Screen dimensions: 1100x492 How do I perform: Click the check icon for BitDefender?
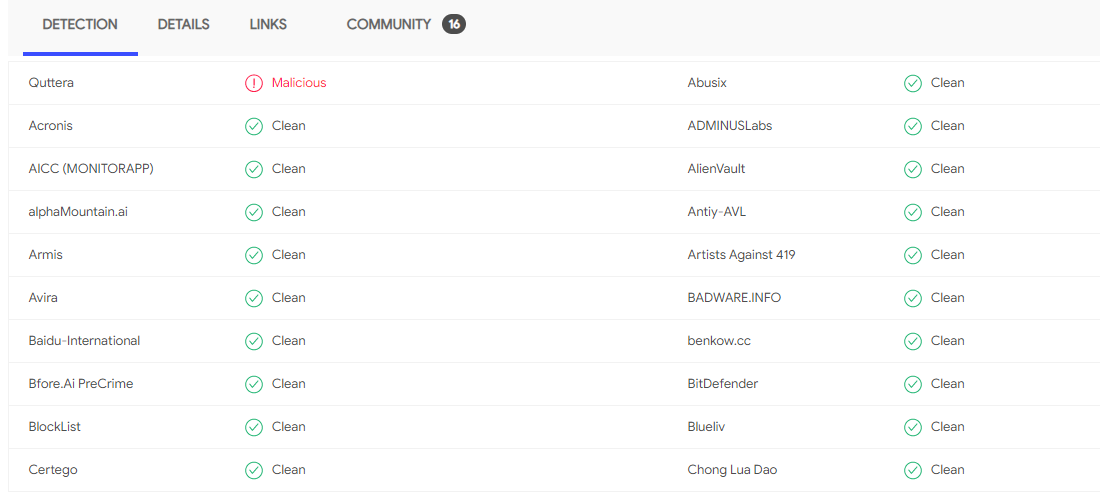coord(913,384)
